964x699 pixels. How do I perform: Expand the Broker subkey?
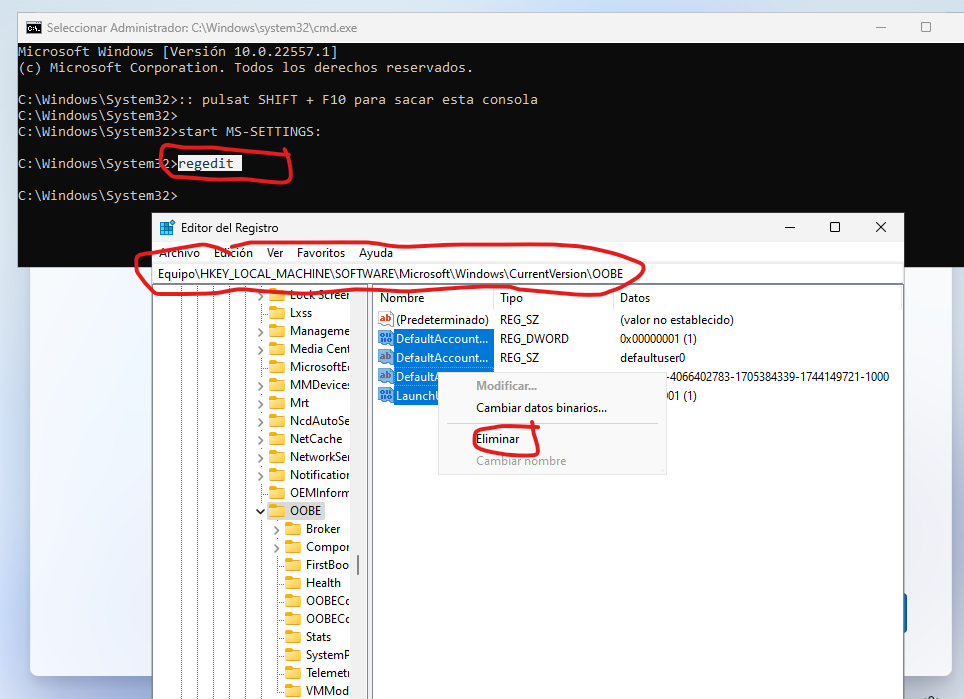[277, 529]
